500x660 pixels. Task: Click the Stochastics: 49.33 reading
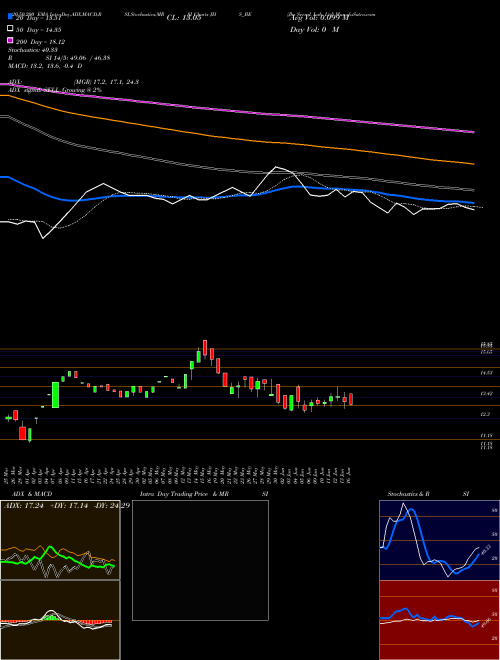pyautogui.click(x=32, y=50)
